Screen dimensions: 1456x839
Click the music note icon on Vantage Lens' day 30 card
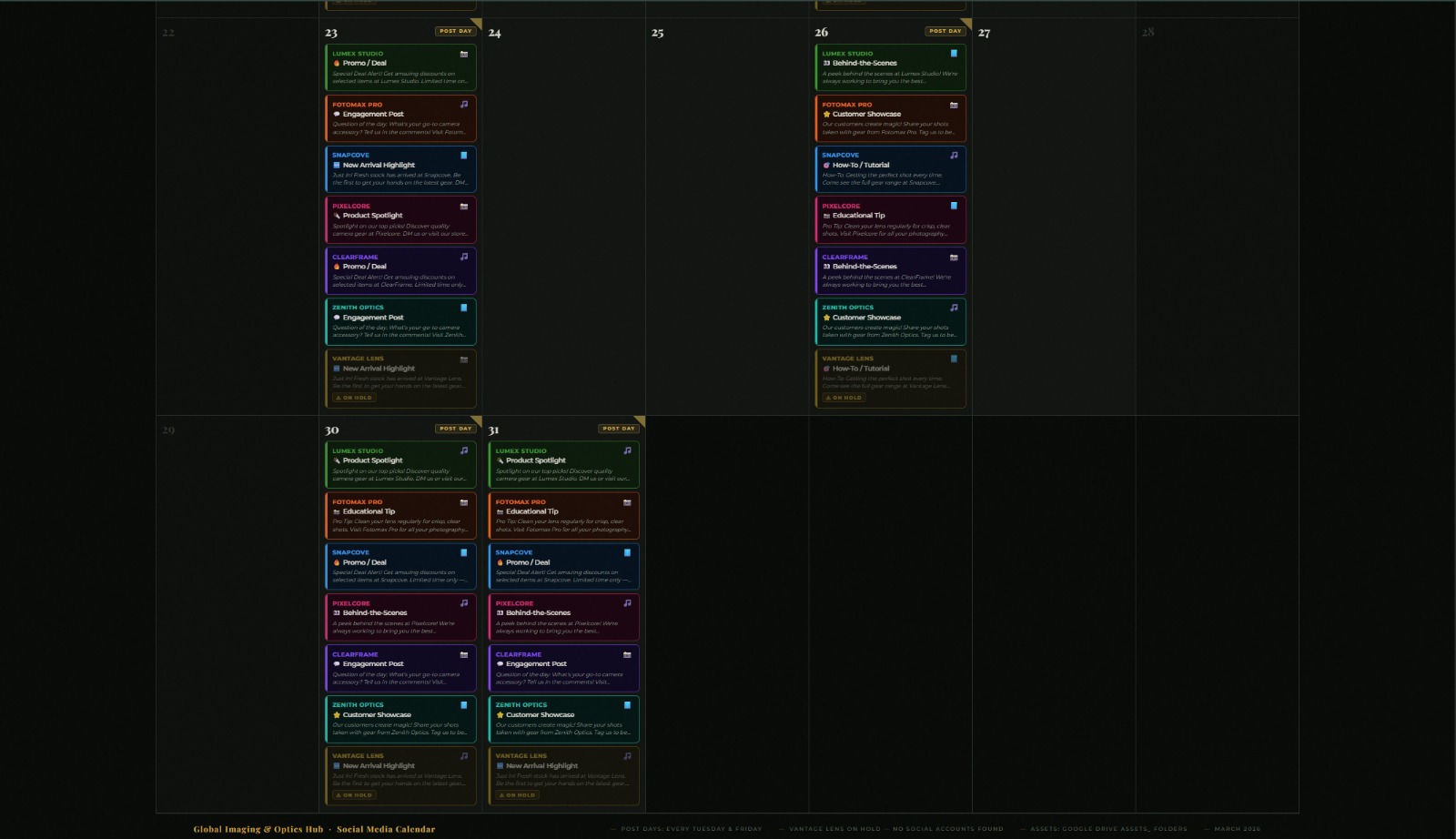(463, 755)
